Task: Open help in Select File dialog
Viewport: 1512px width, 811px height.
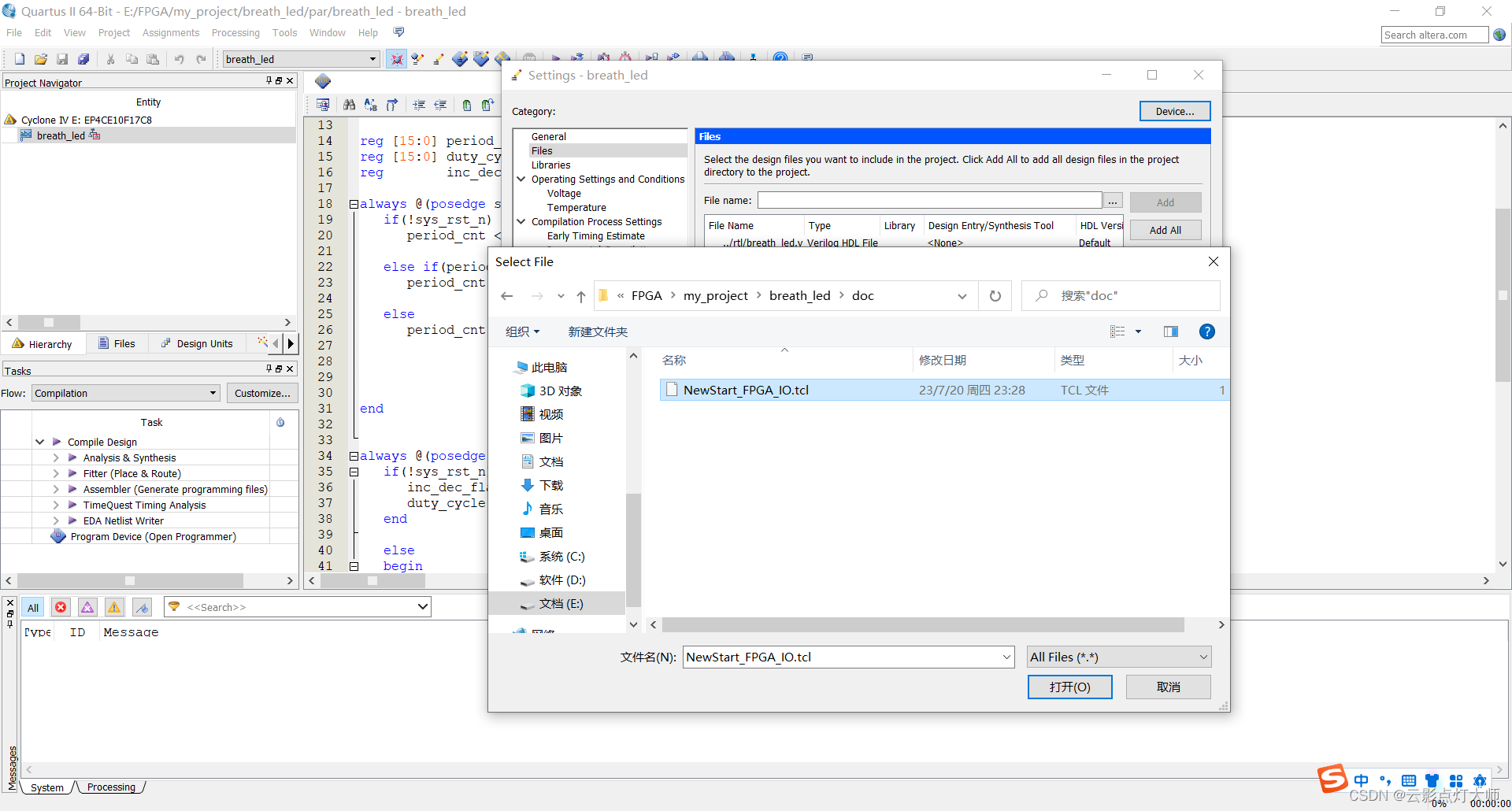Action: pyautogui.click(x=1206, y=331)
